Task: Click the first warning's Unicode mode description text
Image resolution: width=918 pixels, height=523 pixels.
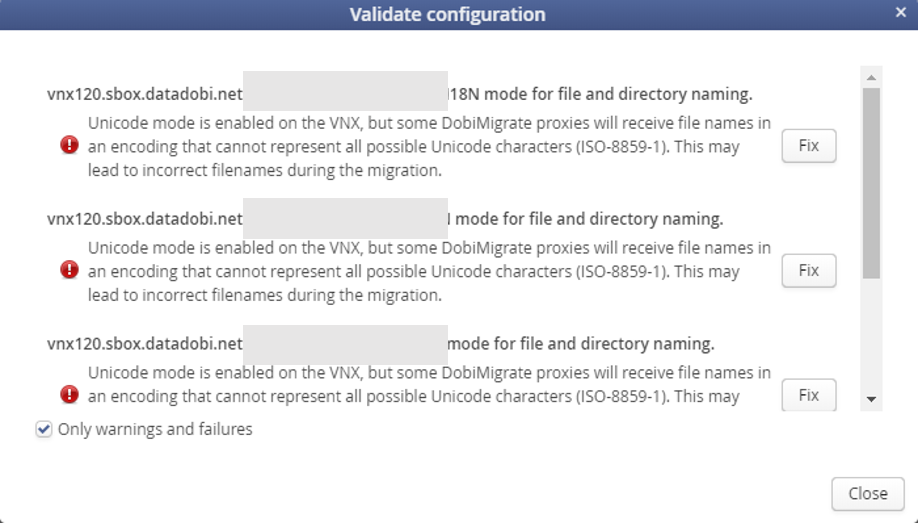Action: (428, 147)
